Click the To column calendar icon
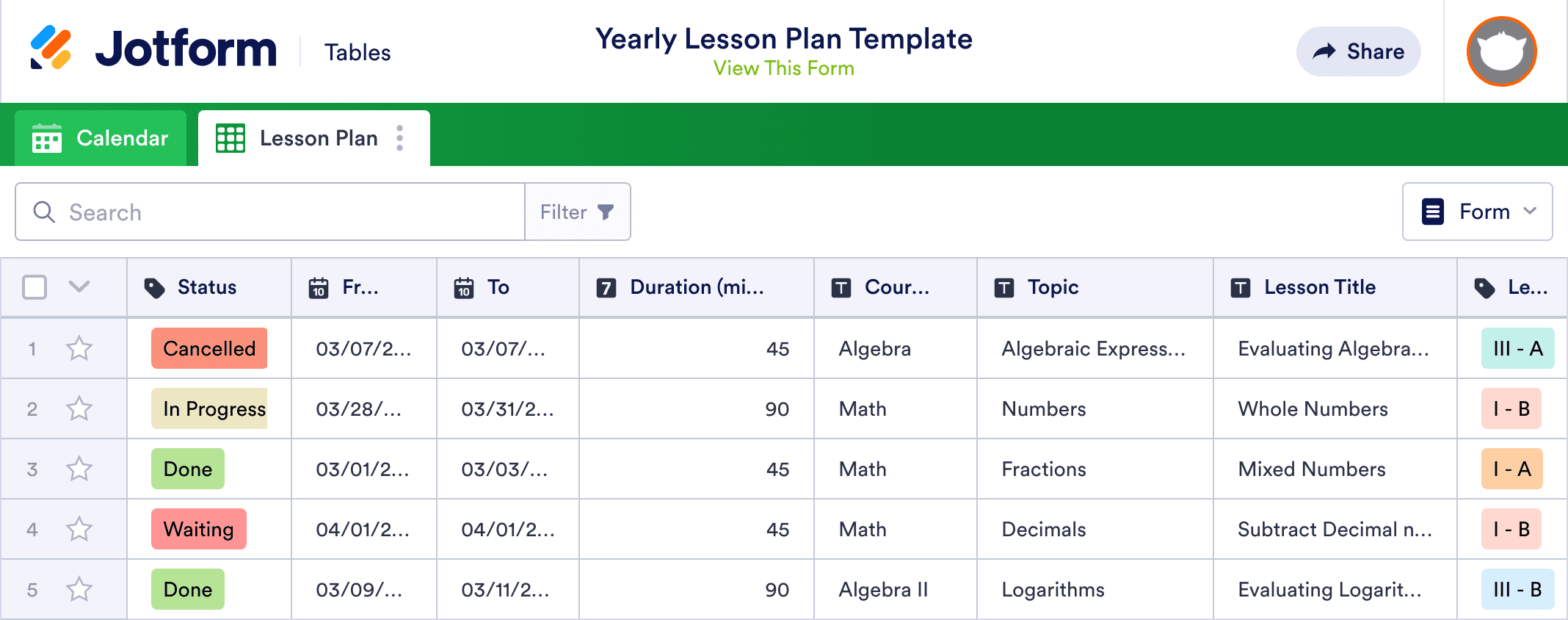This screenshot has width=1568, height=620. click(x=464, y=288)
